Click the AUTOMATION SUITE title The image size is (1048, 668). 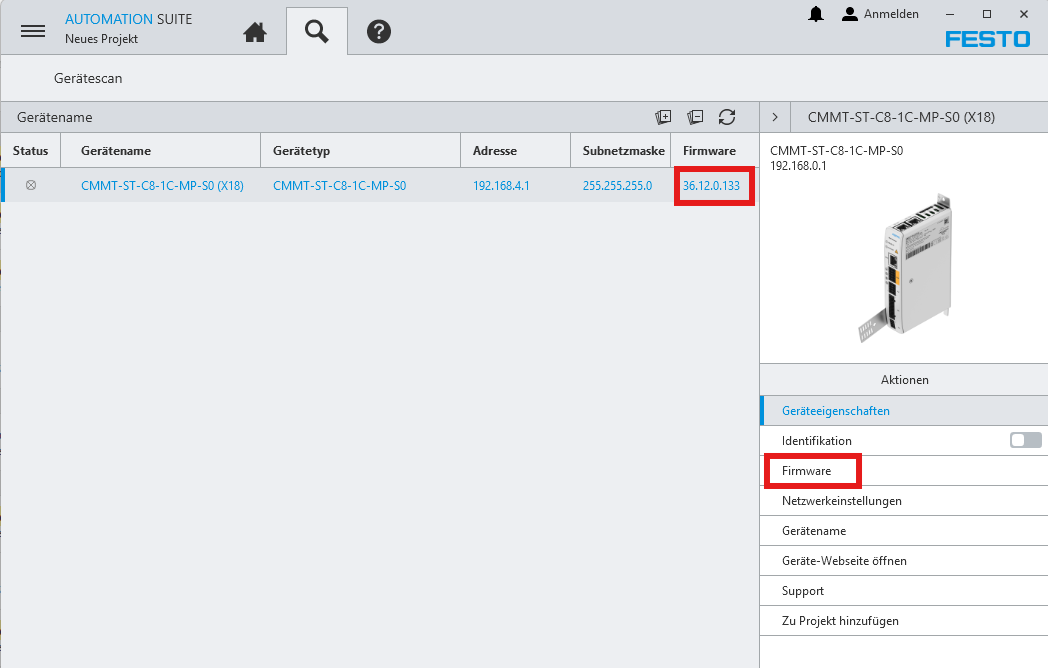128,19
